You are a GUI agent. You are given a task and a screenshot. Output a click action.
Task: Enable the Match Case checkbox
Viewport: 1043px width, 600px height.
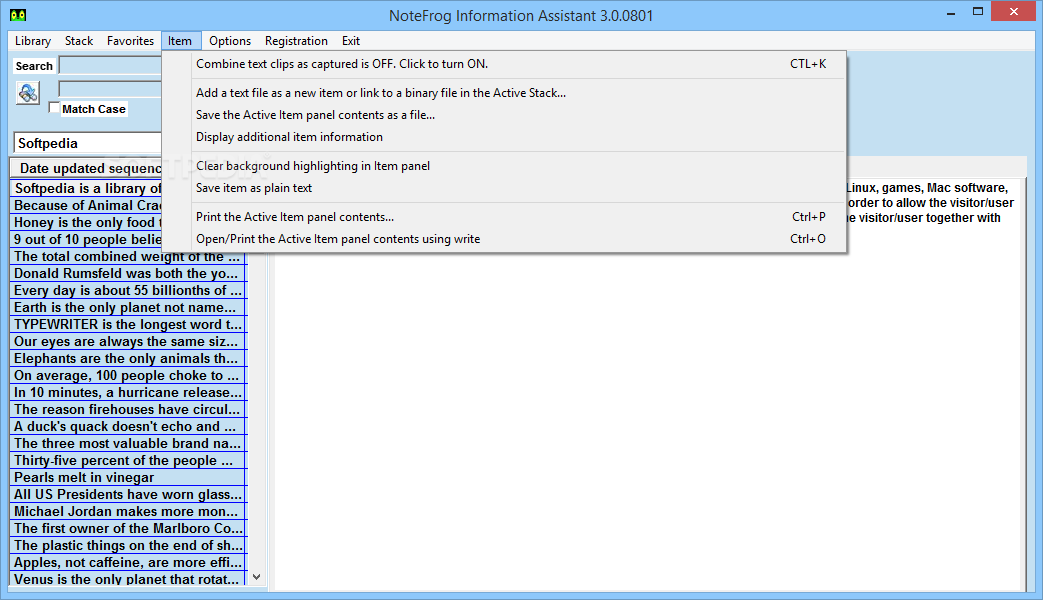pyautogui.click(x=55, y=108)
